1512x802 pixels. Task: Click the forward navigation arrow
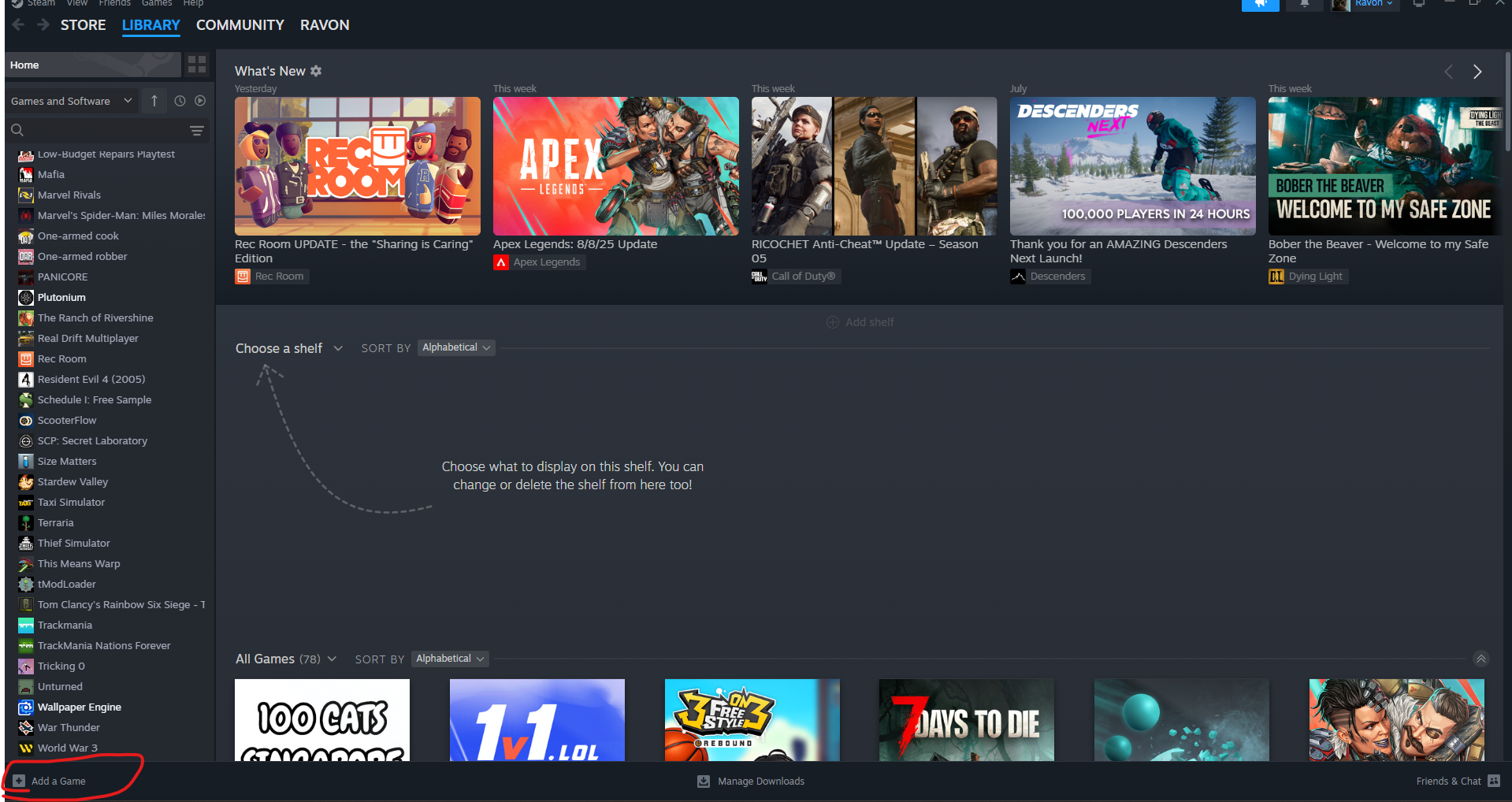[43, 25]
